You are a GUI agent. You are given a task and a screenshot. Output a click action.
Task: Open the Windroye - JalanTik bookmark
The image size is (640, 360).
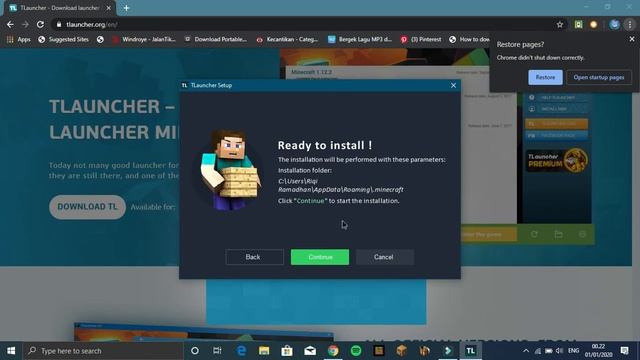click(144, 40)
